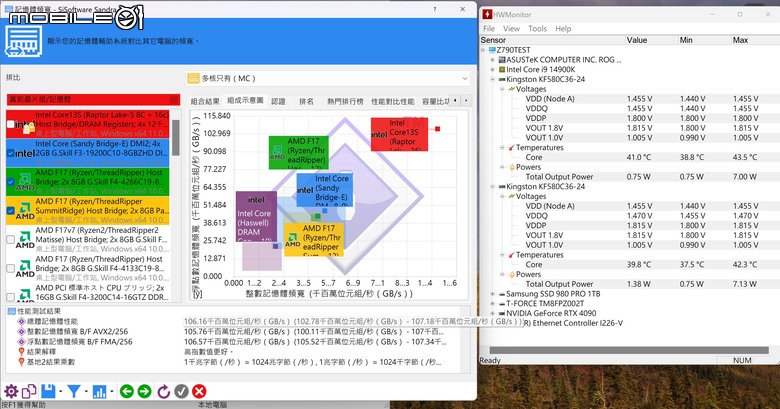Viewport: 780px width, 409px height.
Task: Switch to the 組合結果 tab
Action: 205,101
